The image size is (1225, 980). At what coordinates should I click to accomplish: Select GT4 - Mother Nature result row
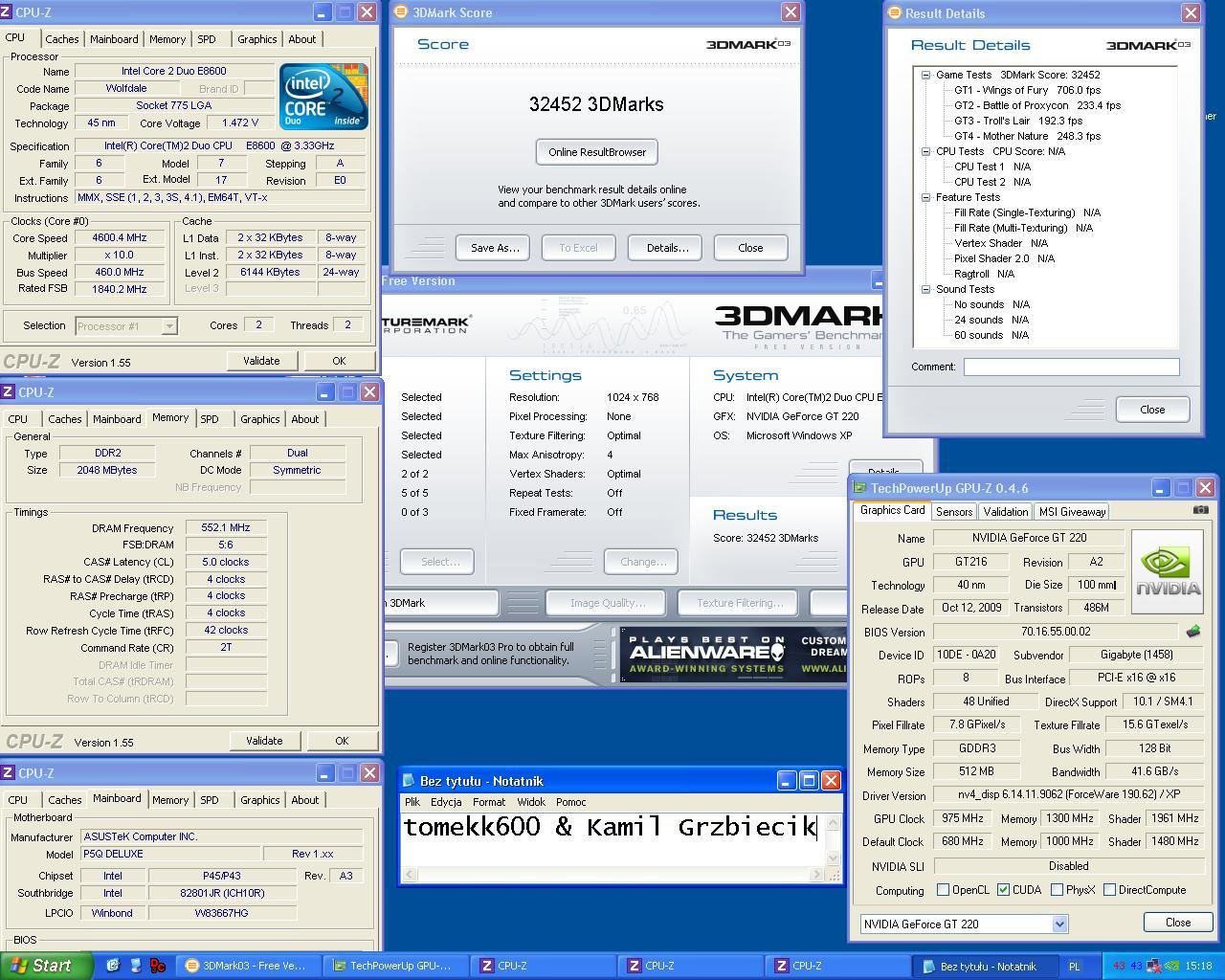click(1027, 136)
